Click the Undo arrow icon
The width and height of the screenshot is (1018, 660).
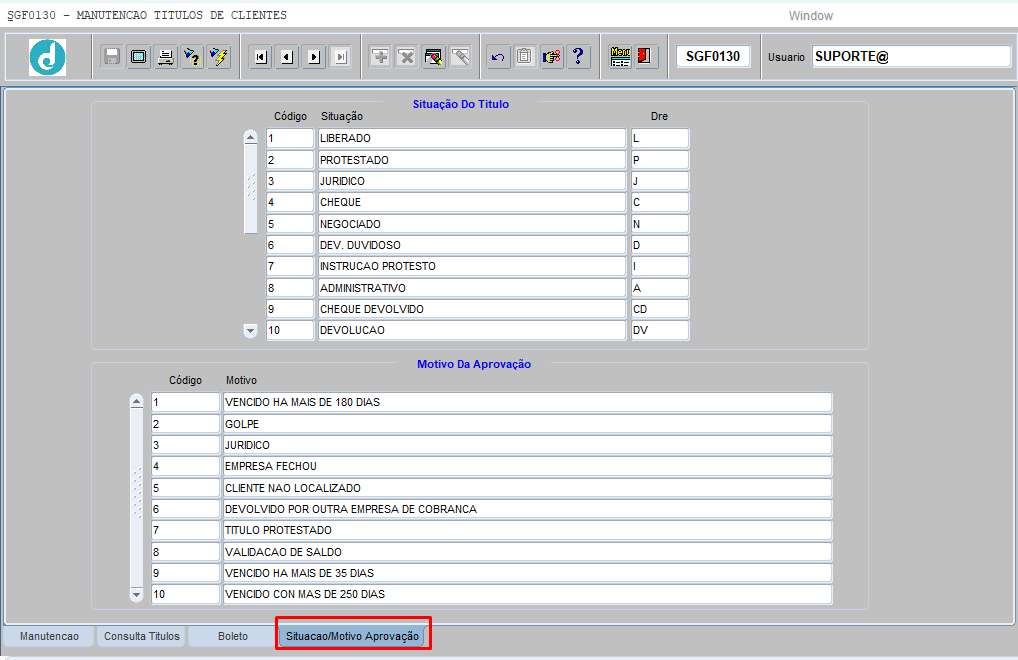tap(498, 57)
